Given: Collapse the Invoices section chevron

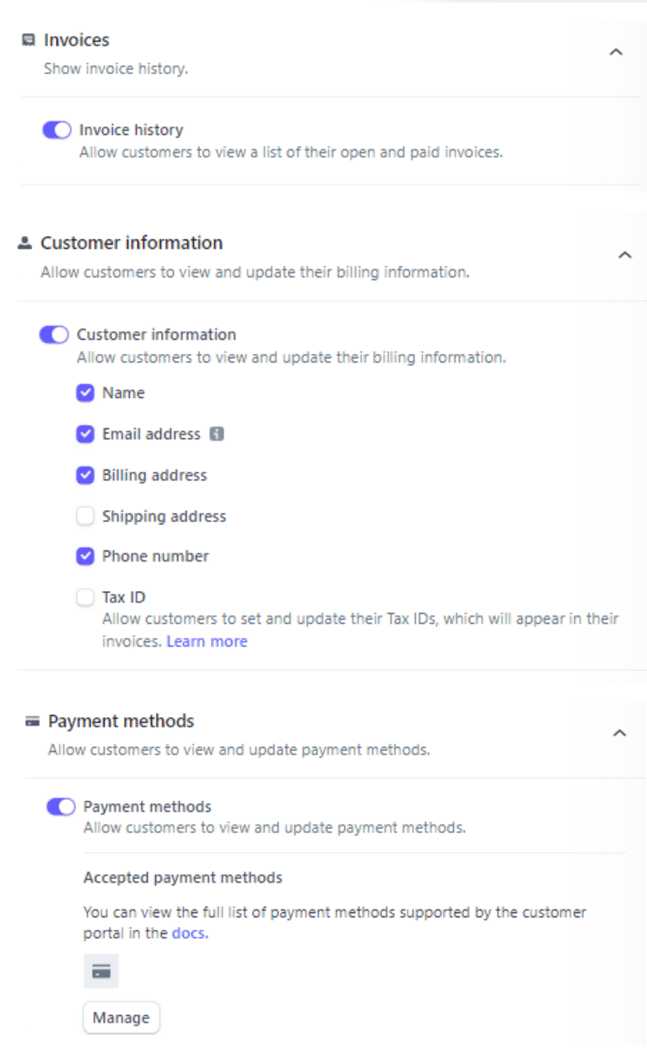Looking at the screenshot, I should [x=616, y=52].
